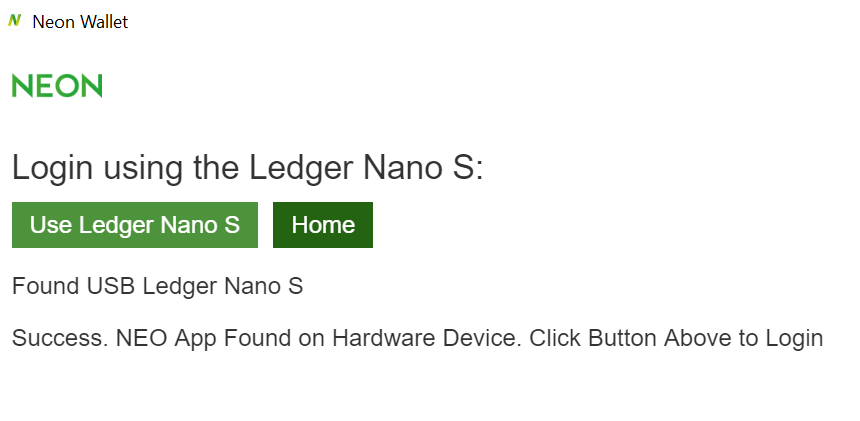Screen dimensions: 860x421
Task: Click the Neon Wallet title bar icon
Action: click(x=15, y=21)
